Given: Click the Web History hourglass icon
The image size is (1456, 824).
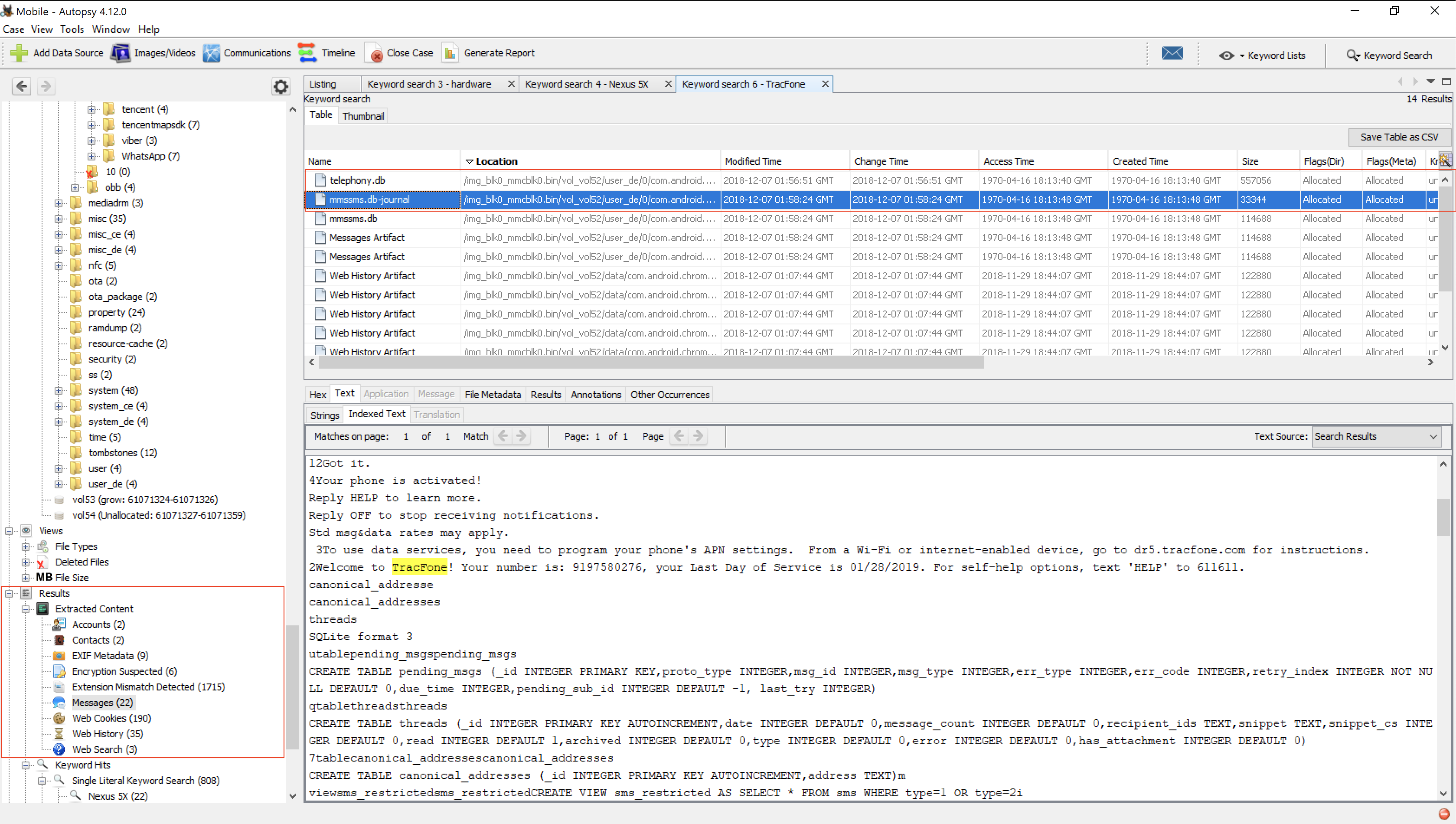Looking at the screenshot, I should (x=59, y=734).
